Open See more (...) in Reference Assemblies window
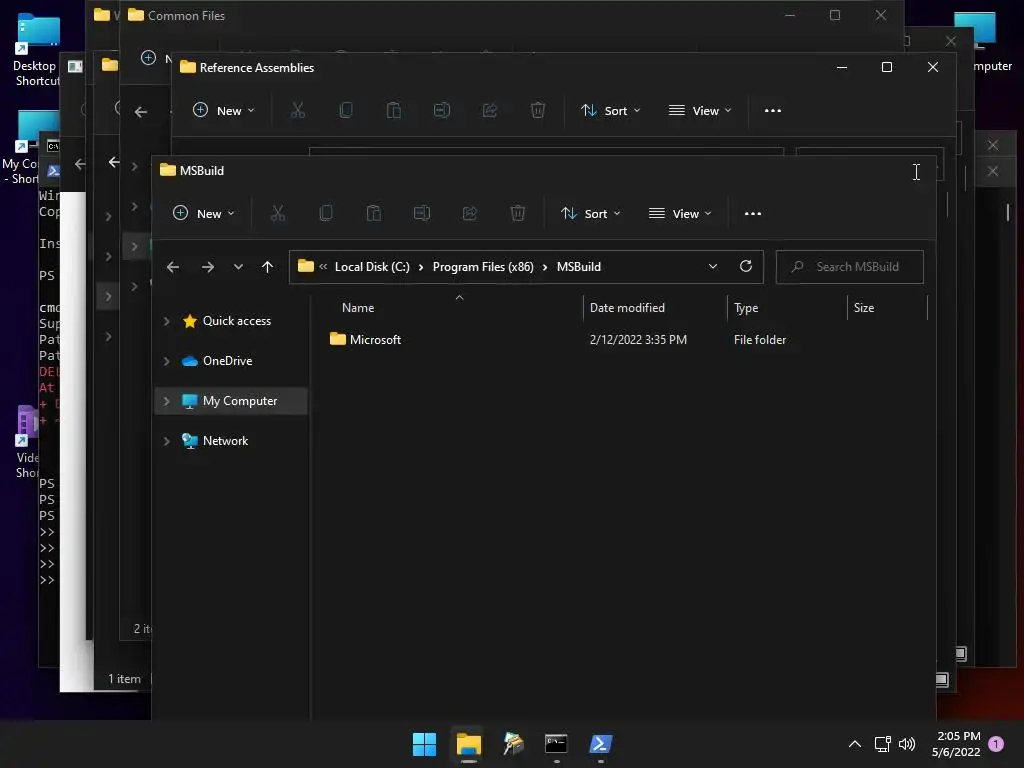1024x768 pixels. click(773, 110)
